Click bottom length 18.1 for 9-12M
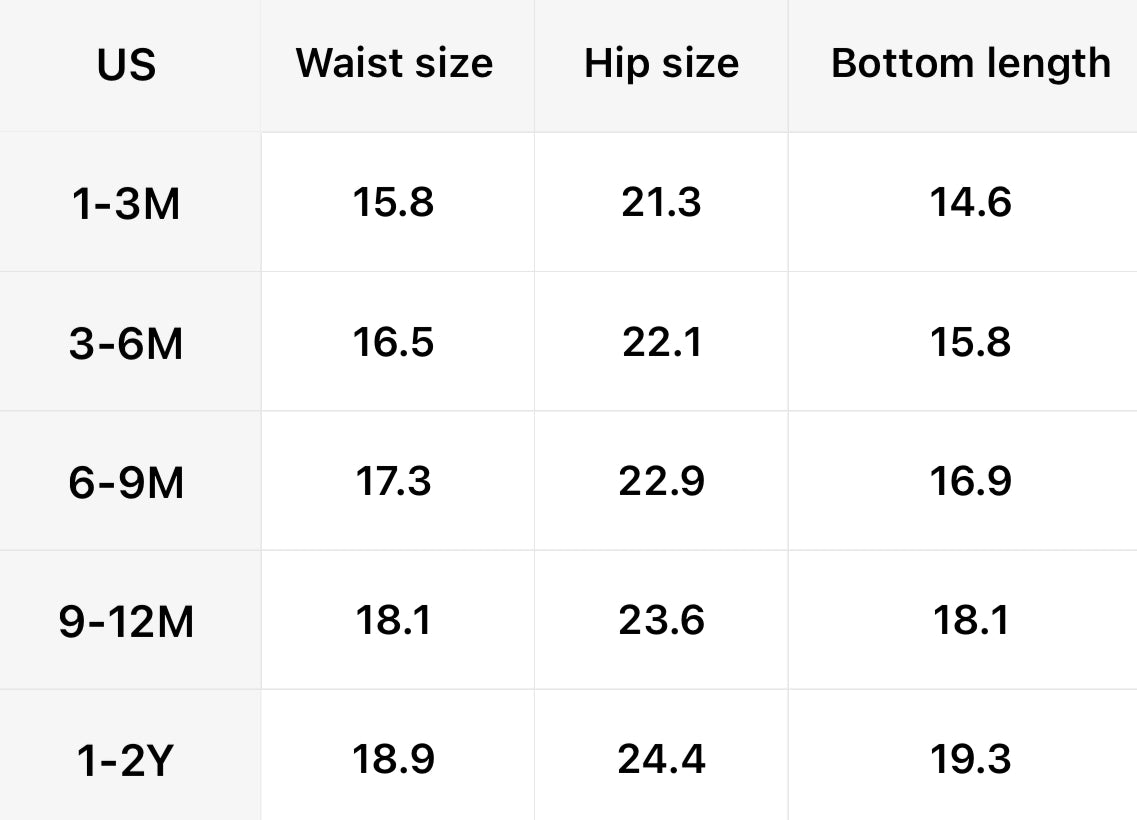The image size is (1137, 820). point(970,620)
